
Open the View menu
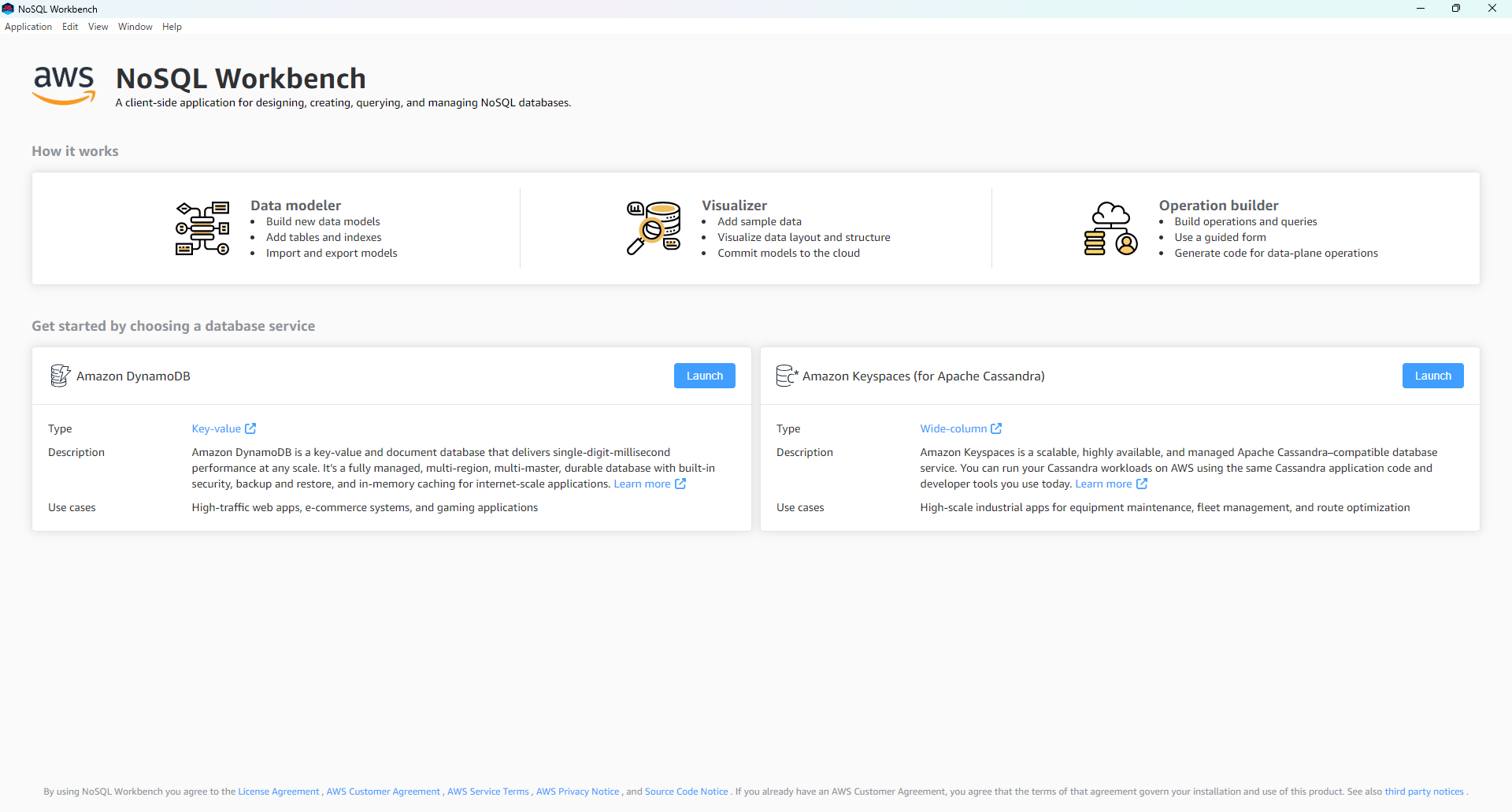click(x=97, y=26)
